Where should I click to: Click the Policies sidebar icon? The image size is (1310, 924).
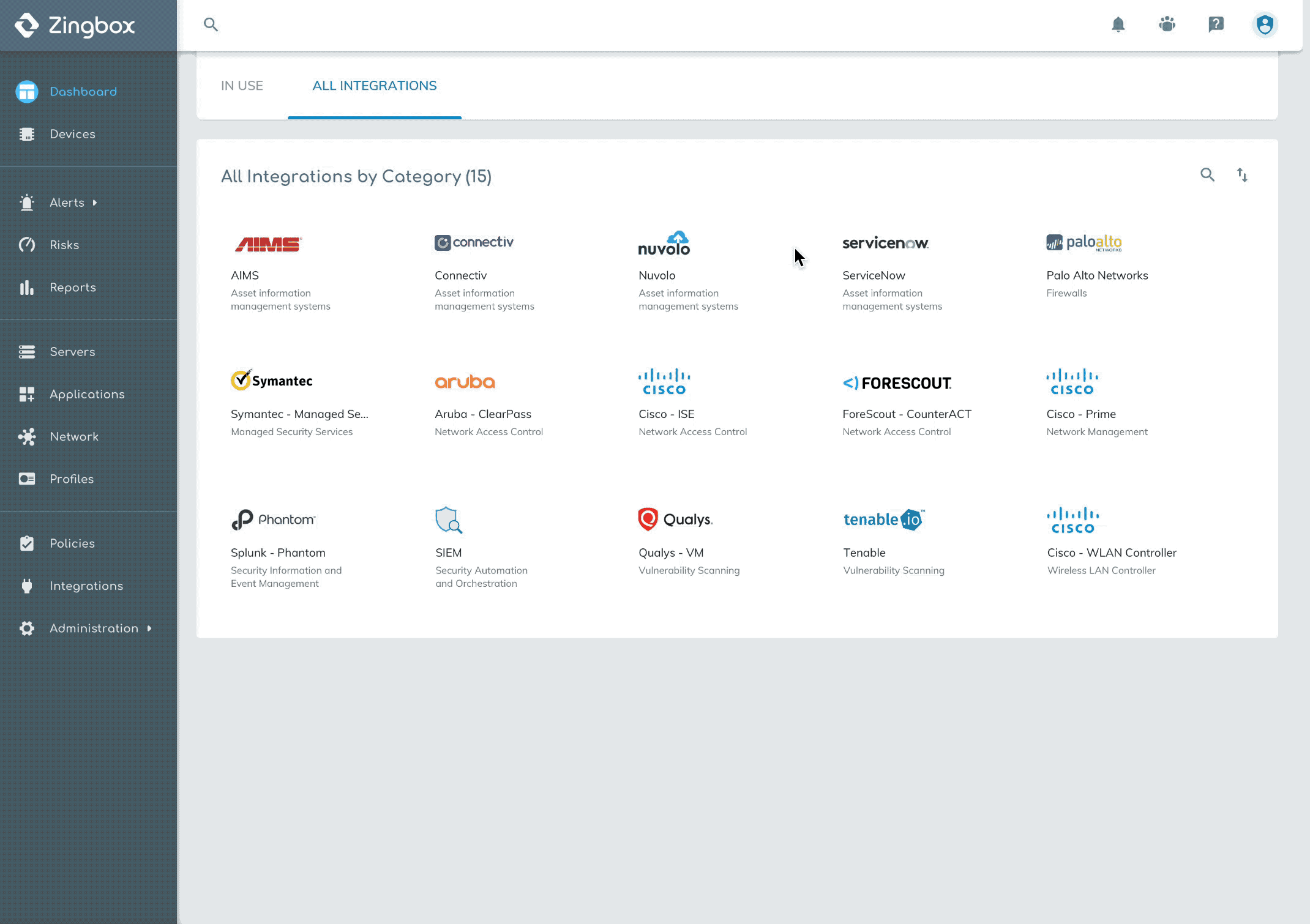(28, 543)
